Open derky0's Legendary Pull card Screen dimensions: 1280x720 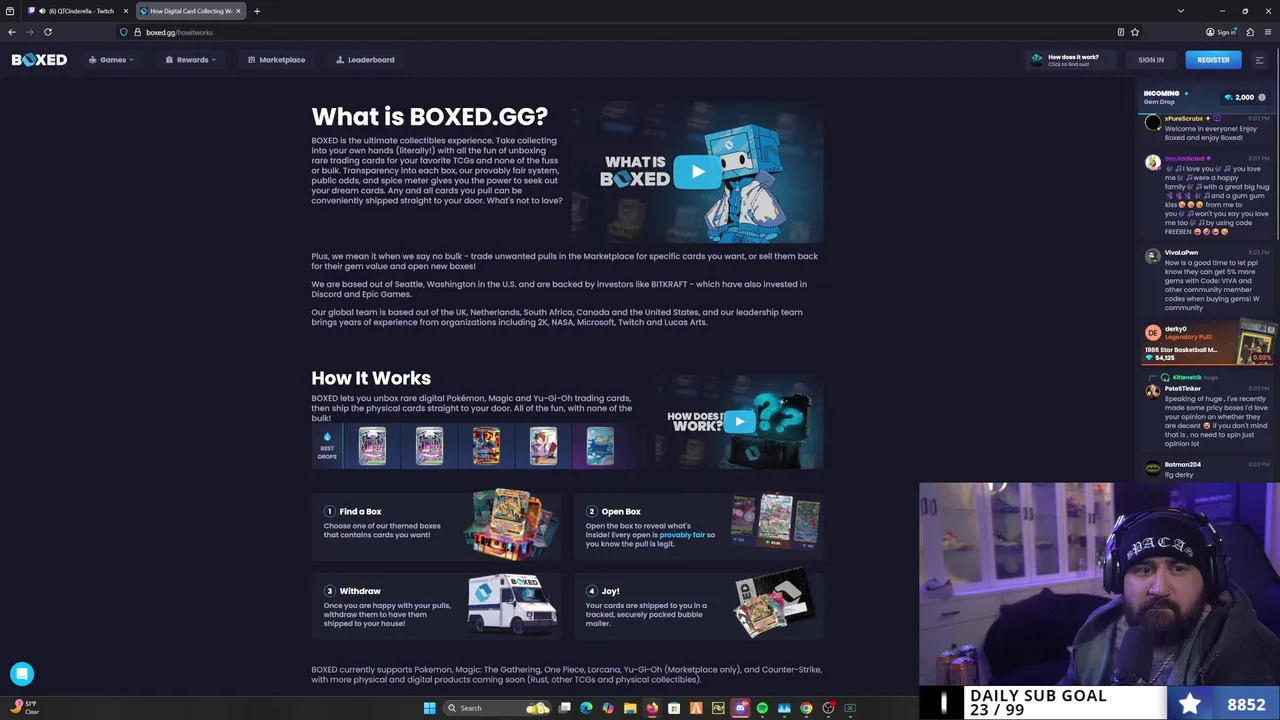click(x=1210, y=343)
